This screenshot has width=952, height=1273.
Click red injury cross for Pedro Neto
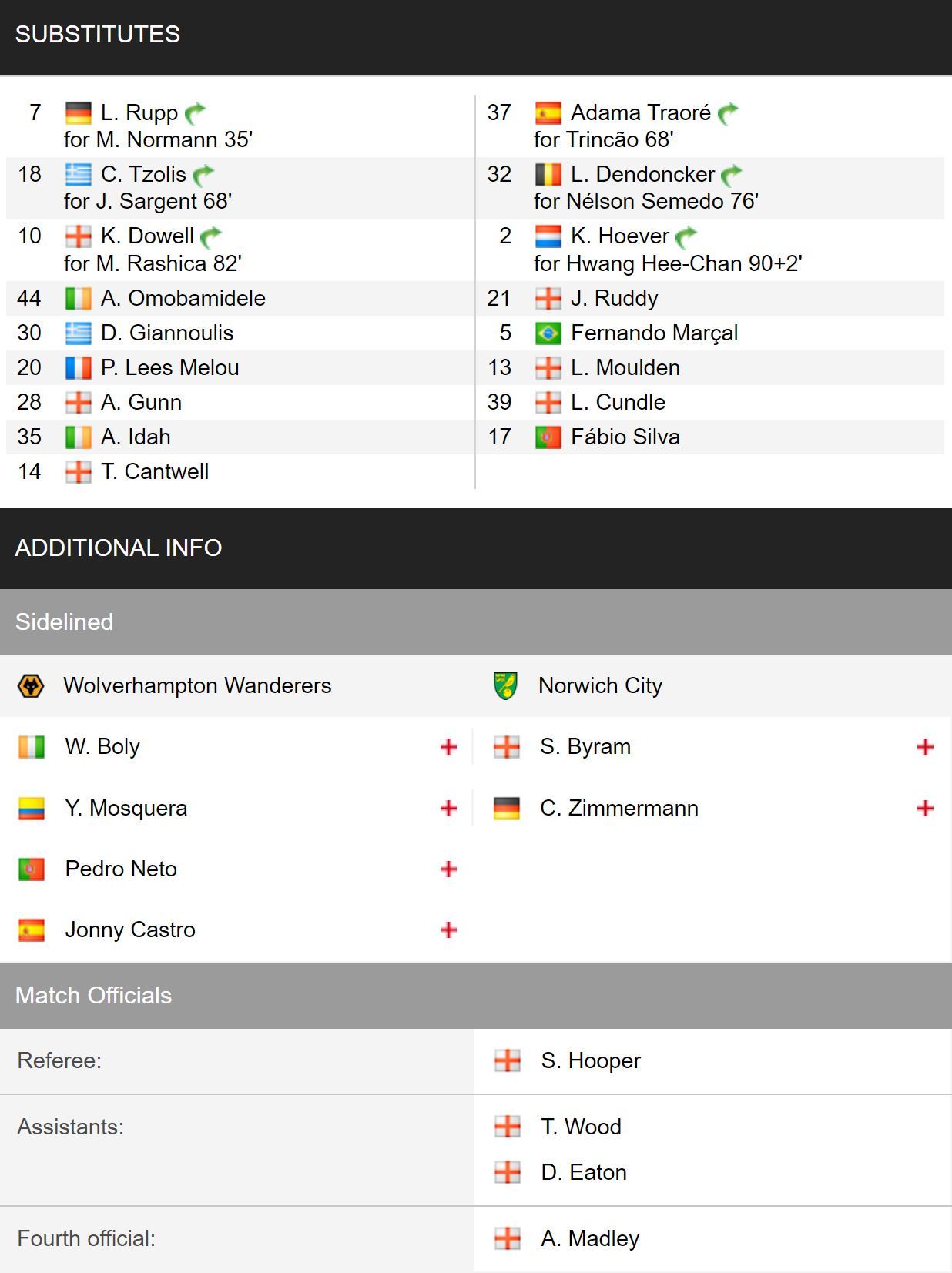[448, 869]
